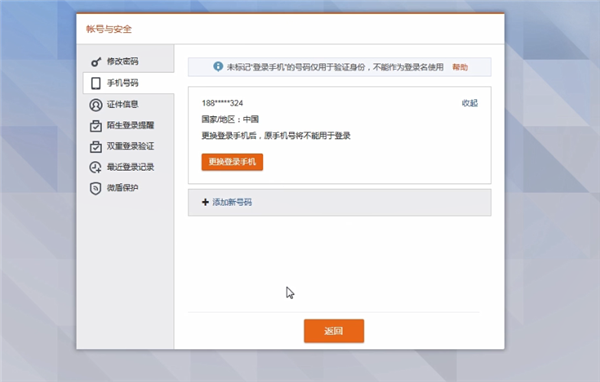Click the plus icon before 添加新号码
Image resolution: width=600 pixels, height=382 pixels.
pos(205,202)
